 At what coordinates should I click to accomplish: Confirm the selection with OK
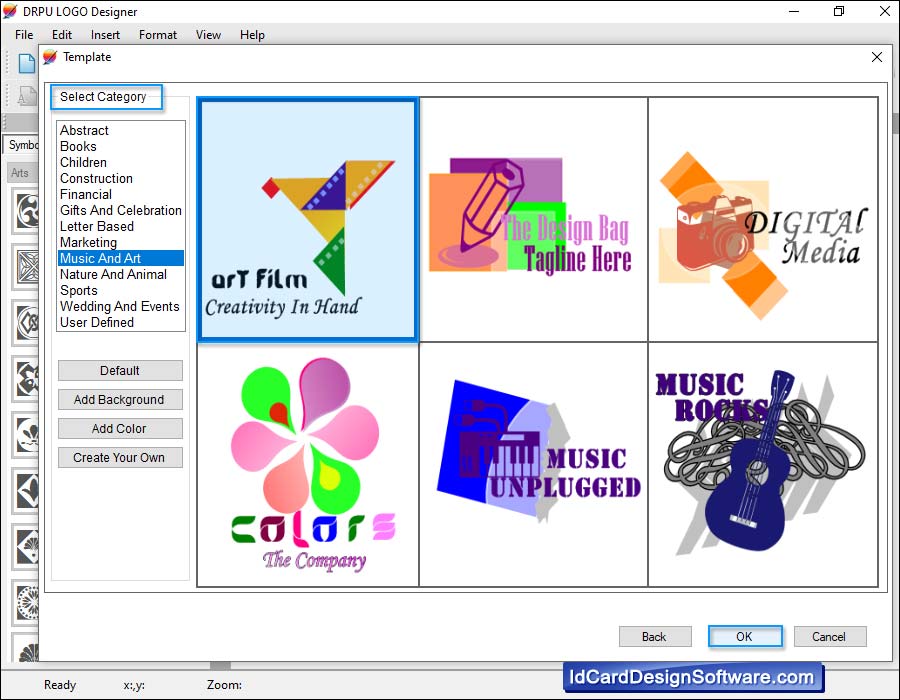click(744, 637)
